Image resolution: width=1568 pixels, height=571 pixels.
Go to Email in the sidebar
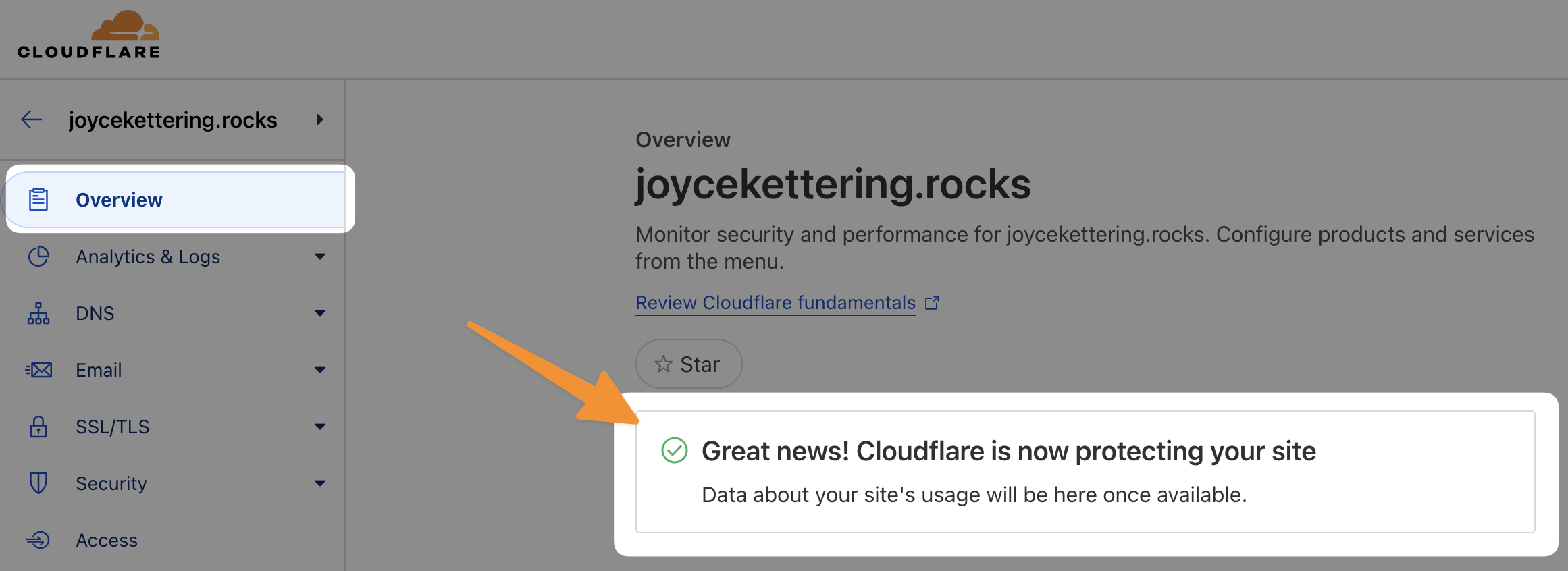(x=99, y=370)
